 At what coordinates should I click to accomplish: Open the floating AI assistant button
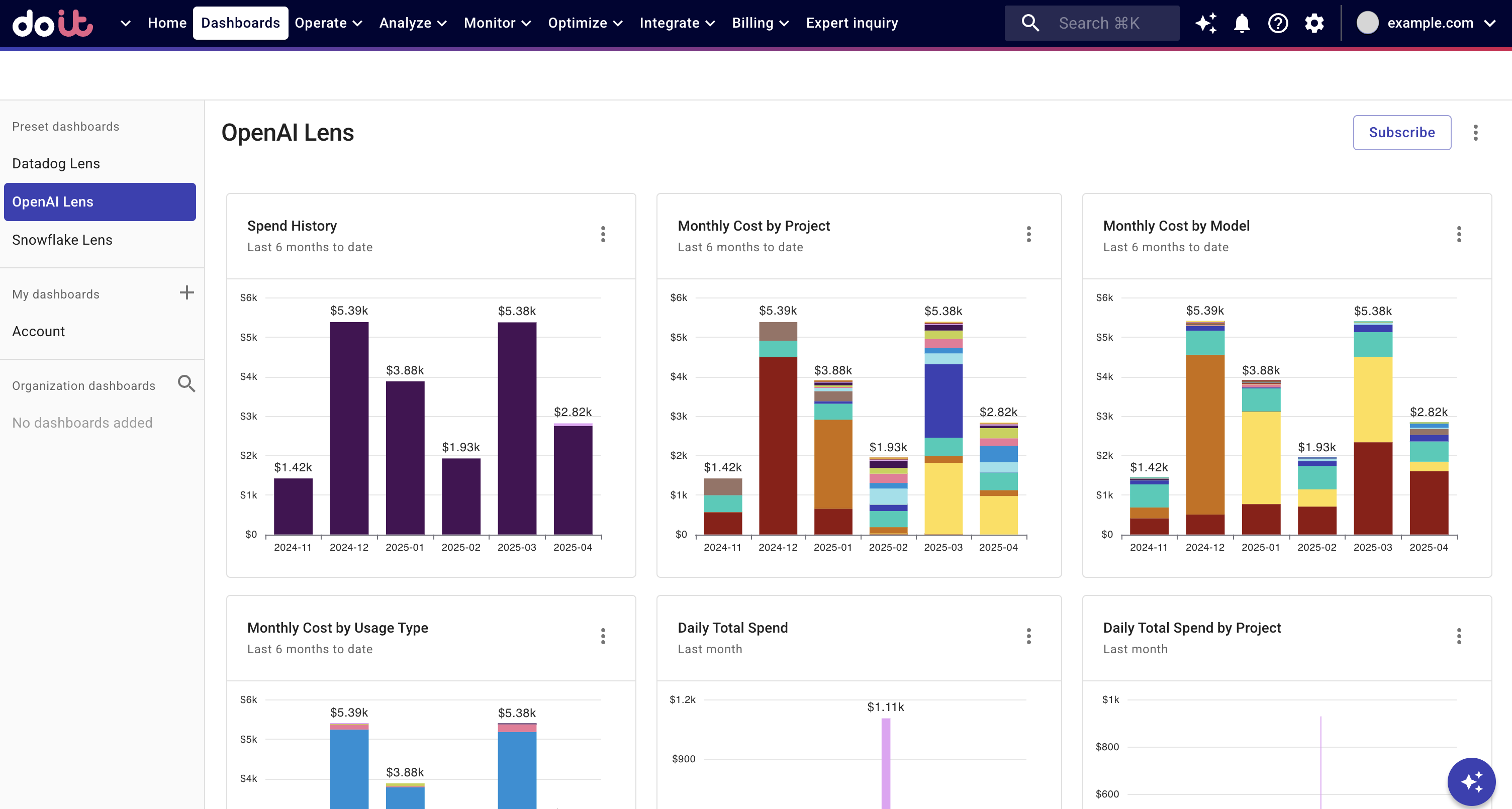(1471, 781)
